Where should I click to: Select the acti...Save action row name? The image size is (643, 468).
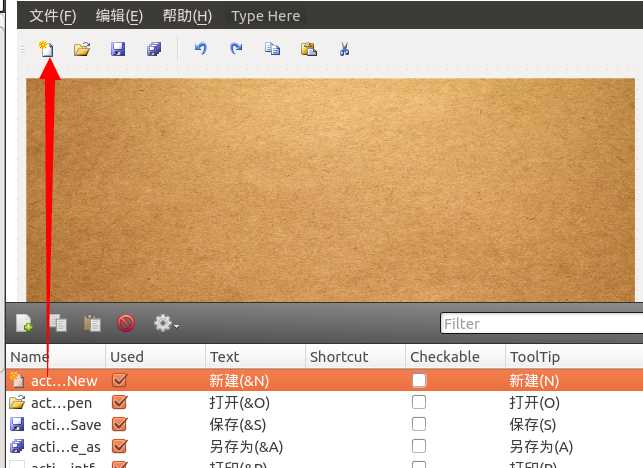tap(66, 425)
